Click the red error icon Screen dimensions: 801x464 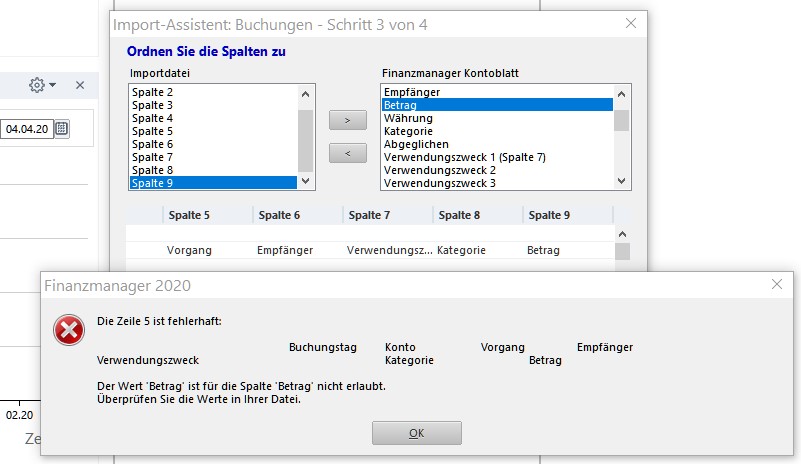[69, 329]
